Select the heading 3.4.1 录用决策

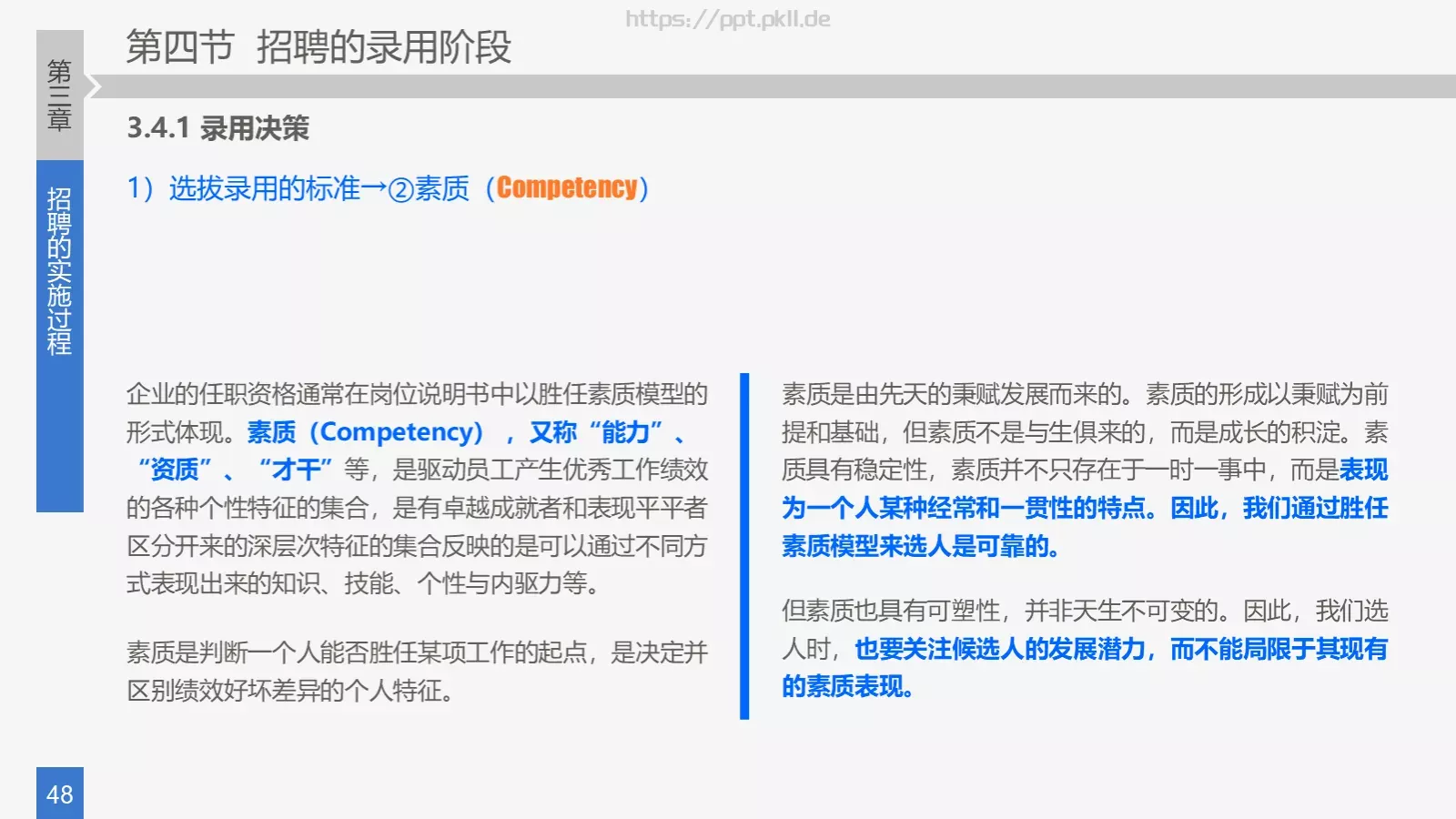[x=218, y=128]
